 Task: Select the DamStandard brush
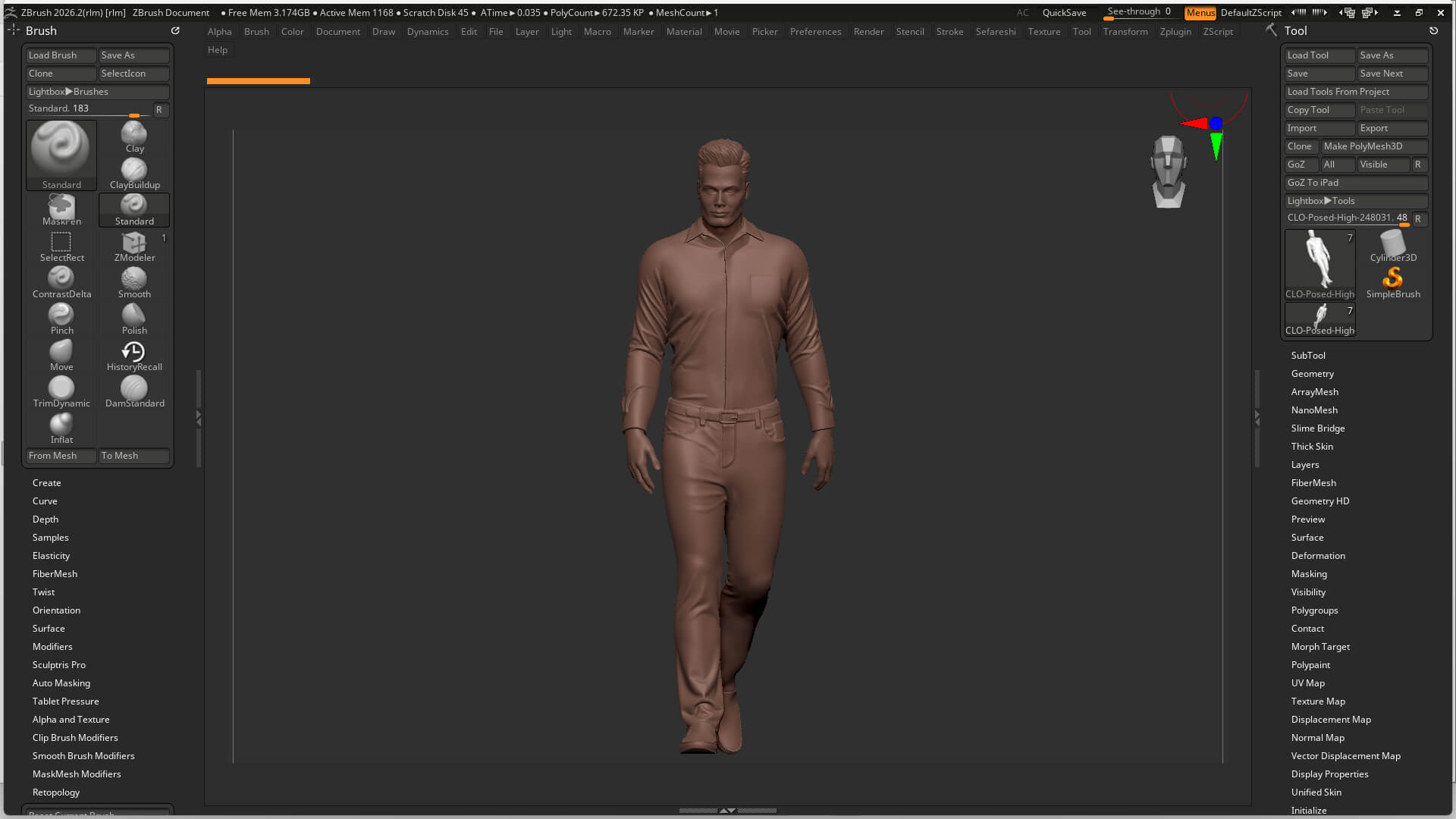(x=134, y=392)
